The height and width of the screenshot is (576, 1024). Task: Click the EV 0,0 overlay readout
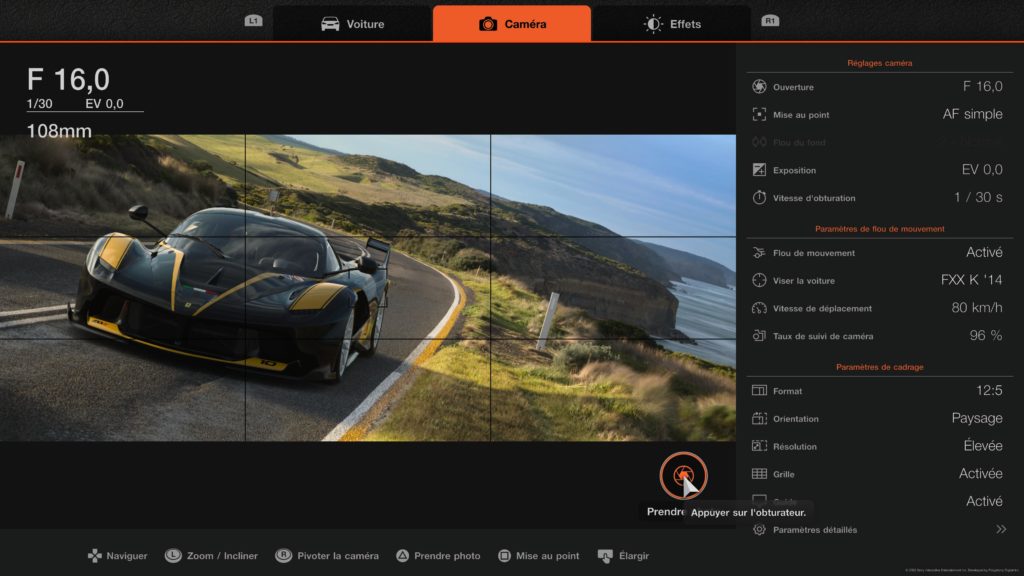click(104, 104)
